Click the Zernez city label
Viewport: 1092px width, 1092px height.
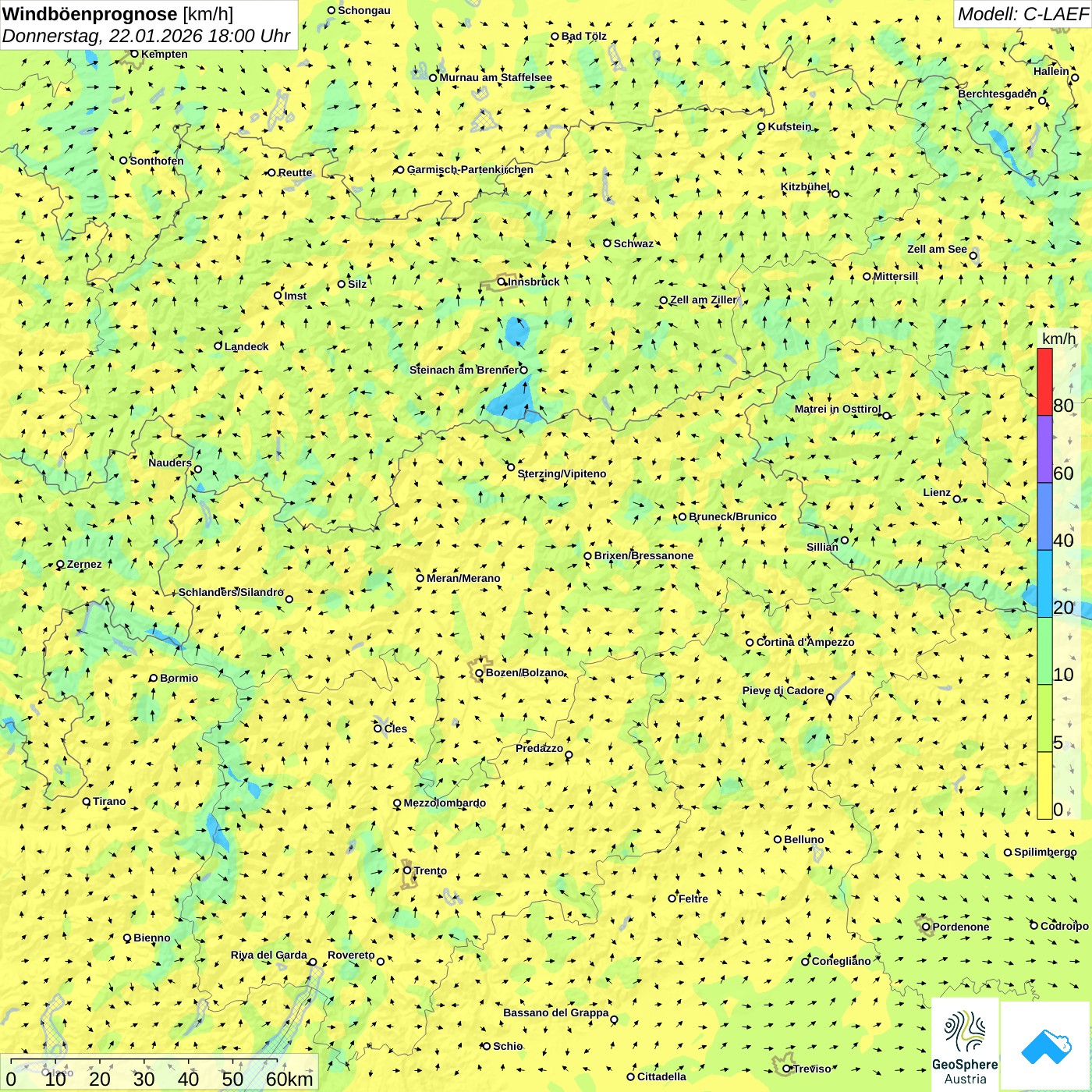point(84,564)
